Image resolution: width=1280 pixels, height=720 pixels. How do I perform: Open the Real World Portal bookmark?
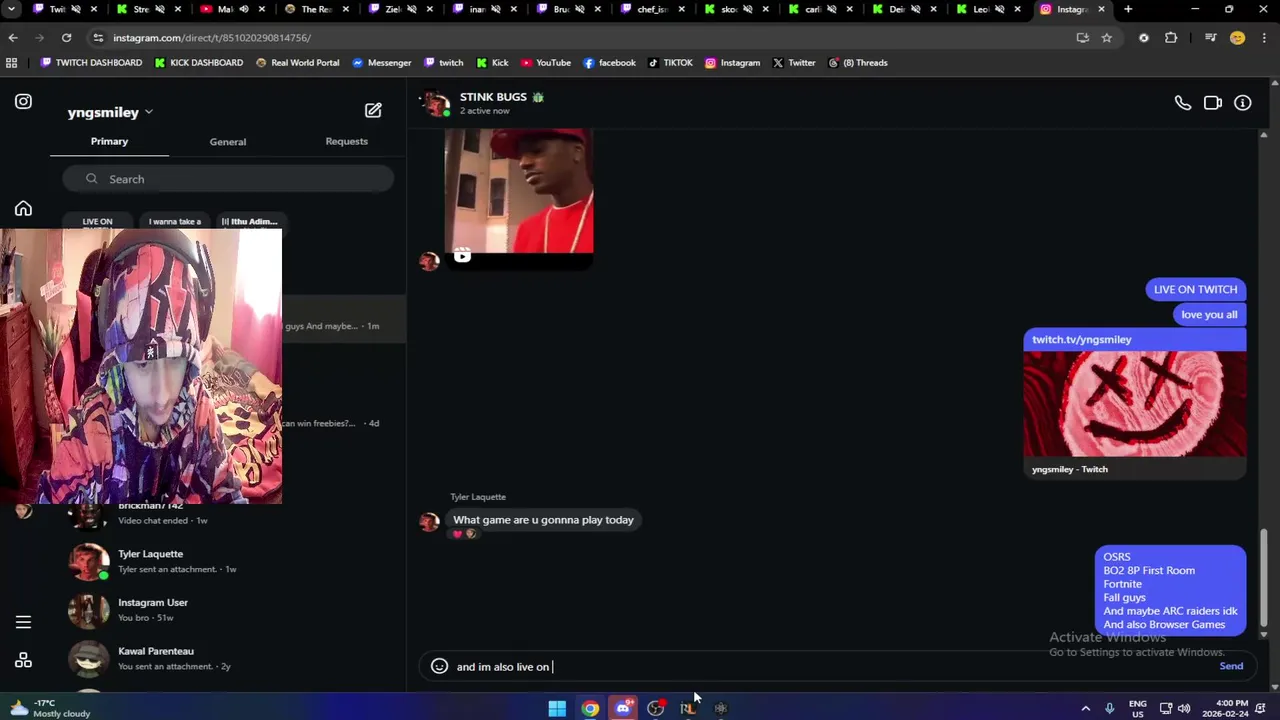point(297,62)
